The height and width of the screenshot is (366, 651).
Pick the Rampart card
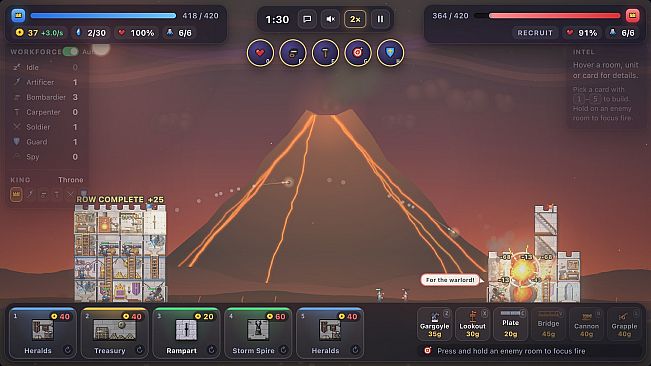[186, 333]
